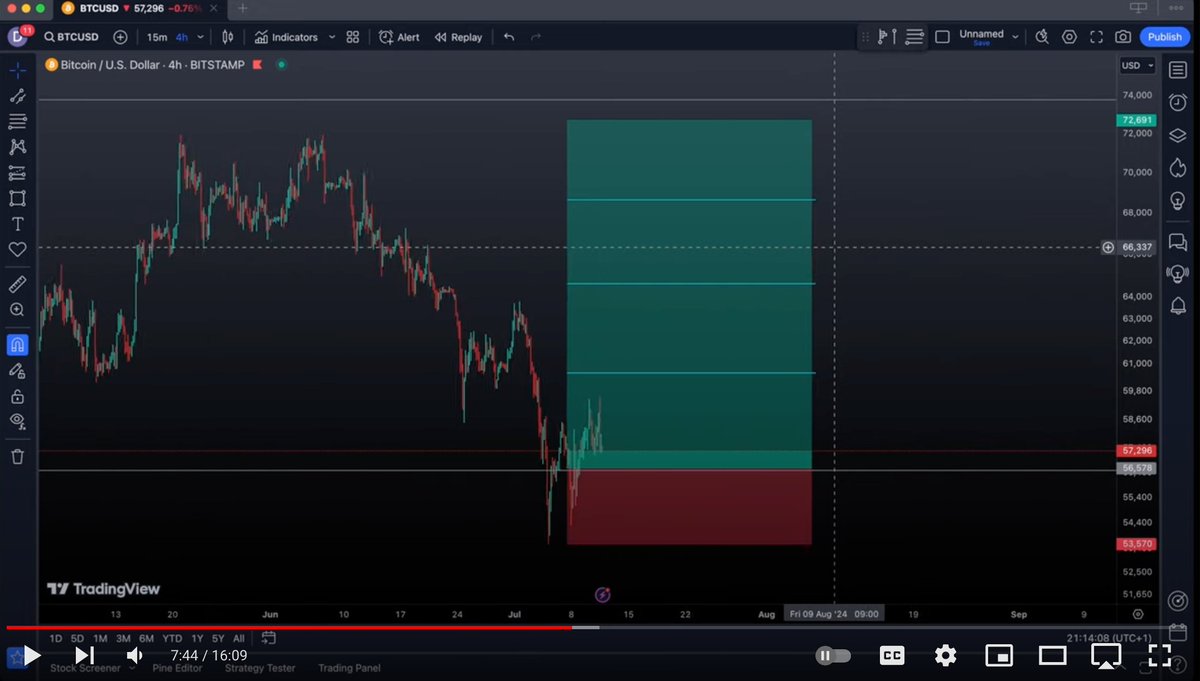This screenshot has width=1200, height=681.
Task: Select the 4h timeframe
Action: (182, 37)
